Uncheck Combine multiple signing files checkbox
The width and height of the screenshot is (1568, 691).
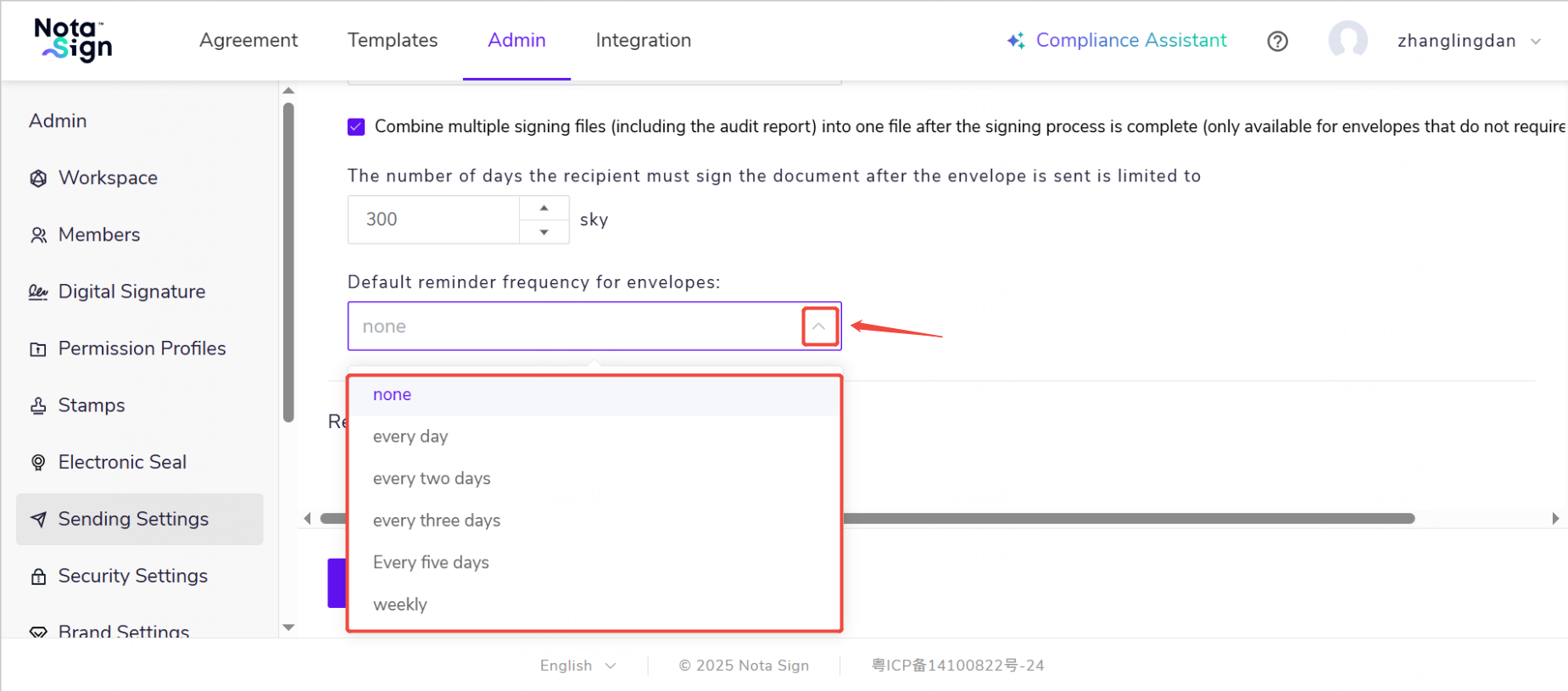click(356, 126)
